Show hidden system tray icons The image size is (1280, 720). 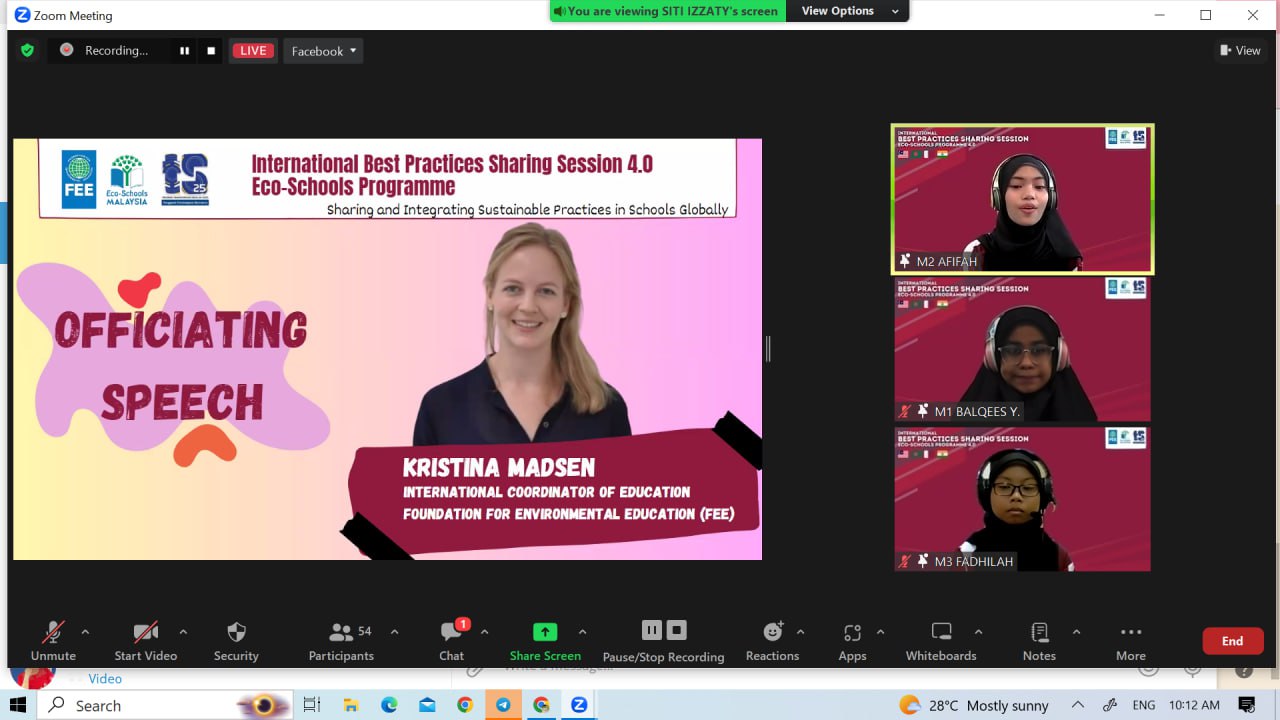coord(1078,705)
